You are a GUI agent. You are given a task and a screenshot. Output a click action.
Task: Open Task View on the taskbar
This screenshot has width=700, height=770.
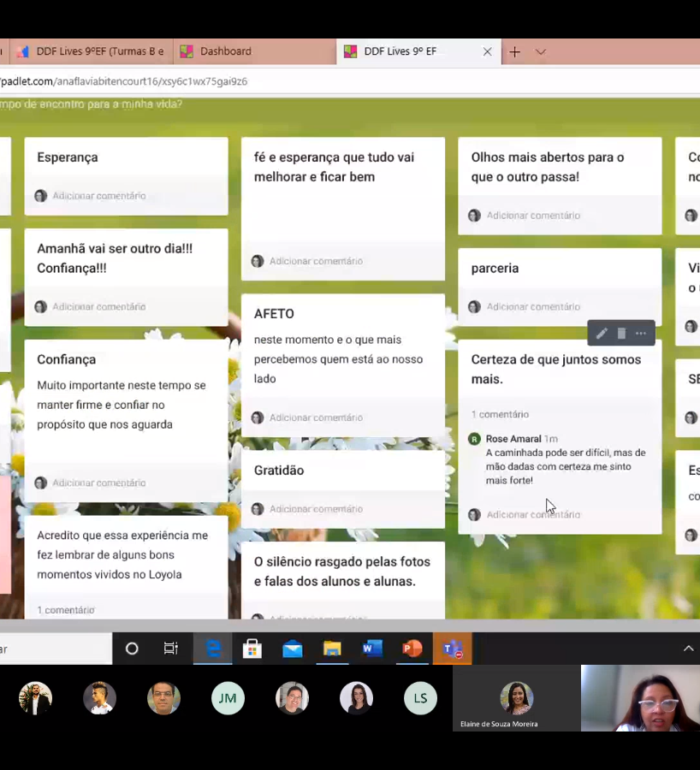(171, 649)
